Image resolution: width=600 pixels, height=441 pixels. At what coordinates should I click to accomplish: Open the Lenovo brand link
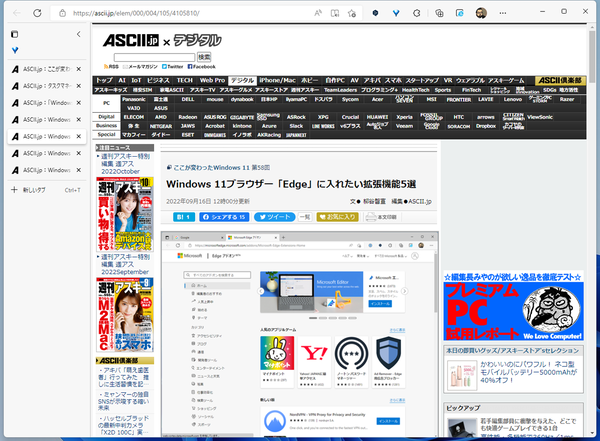pos(513,100)
